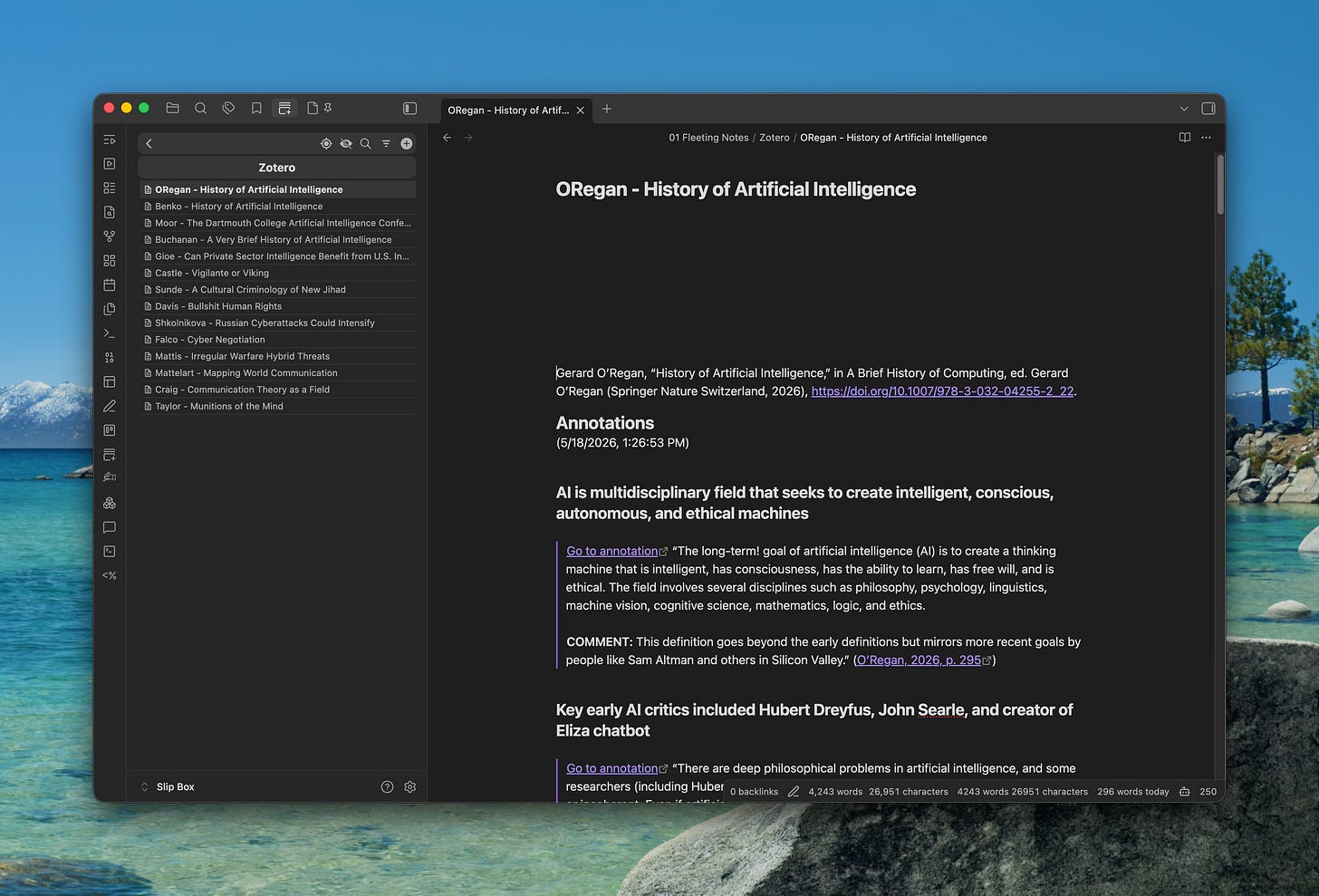Click Zotero breadcrumb in note header

775,138
